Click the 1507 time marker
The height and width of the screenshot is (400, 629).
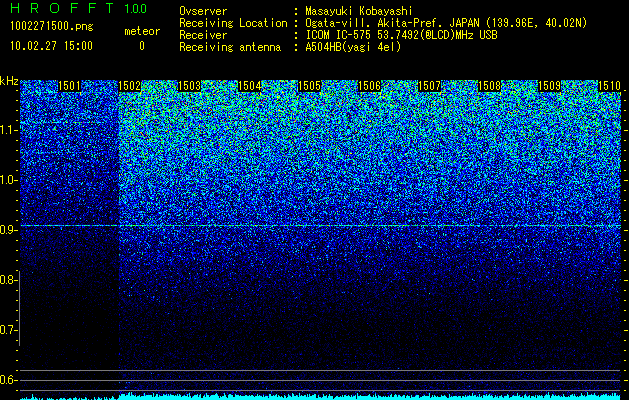(429, 86)
